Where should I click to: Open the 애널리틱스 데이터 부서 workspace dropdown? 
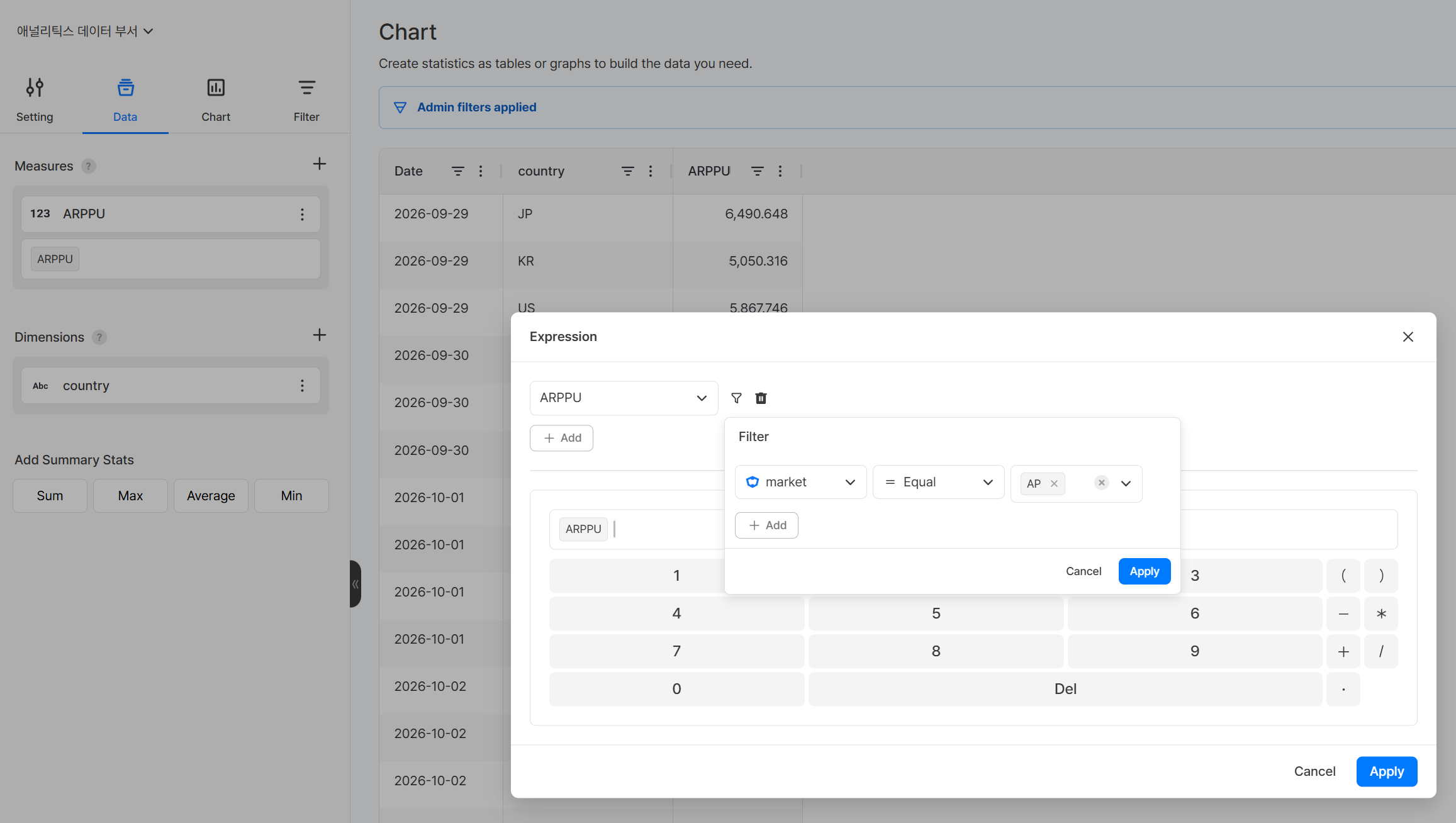tap(85, 31)
